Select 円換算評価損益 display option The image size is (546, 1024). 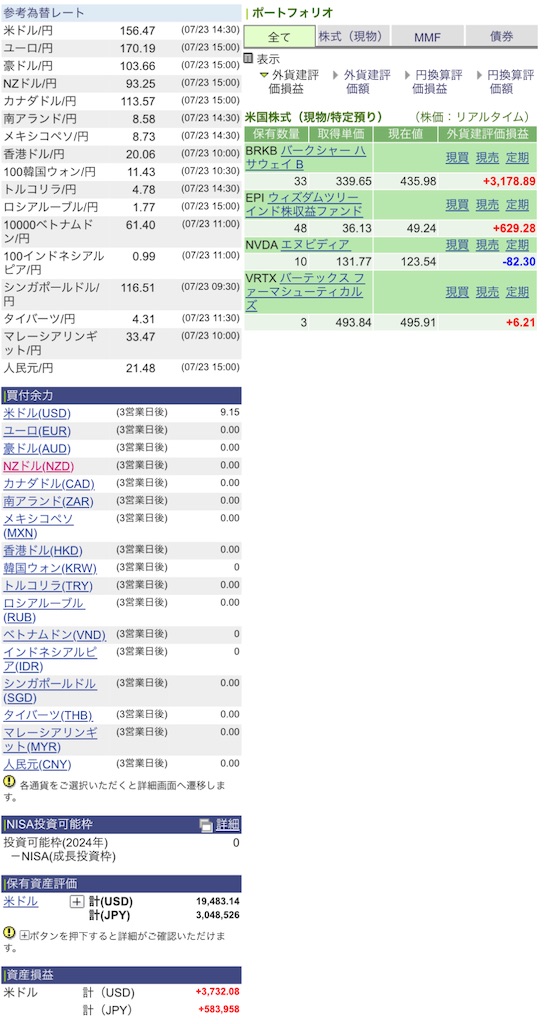(438, 82)
